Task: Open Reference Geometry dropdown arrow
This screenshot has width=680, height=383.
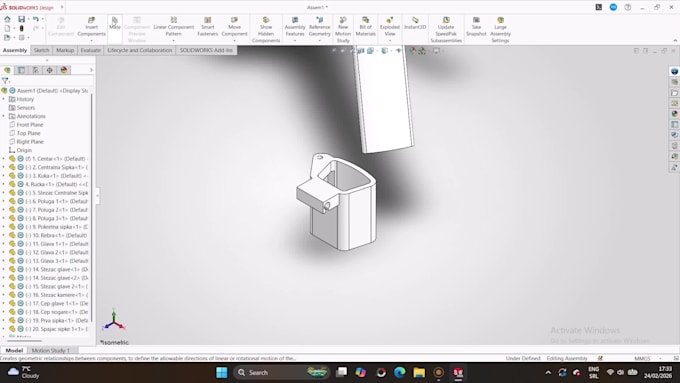Action: pos(320,41)
